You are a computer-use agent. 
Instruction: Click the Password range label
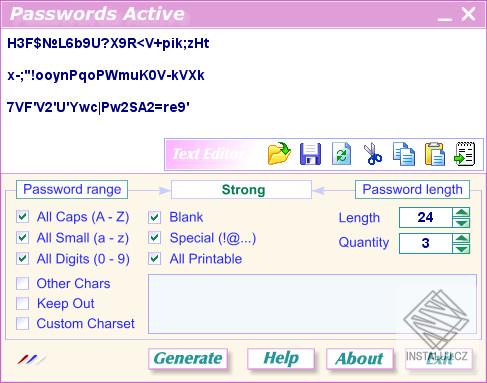point(72,189)
